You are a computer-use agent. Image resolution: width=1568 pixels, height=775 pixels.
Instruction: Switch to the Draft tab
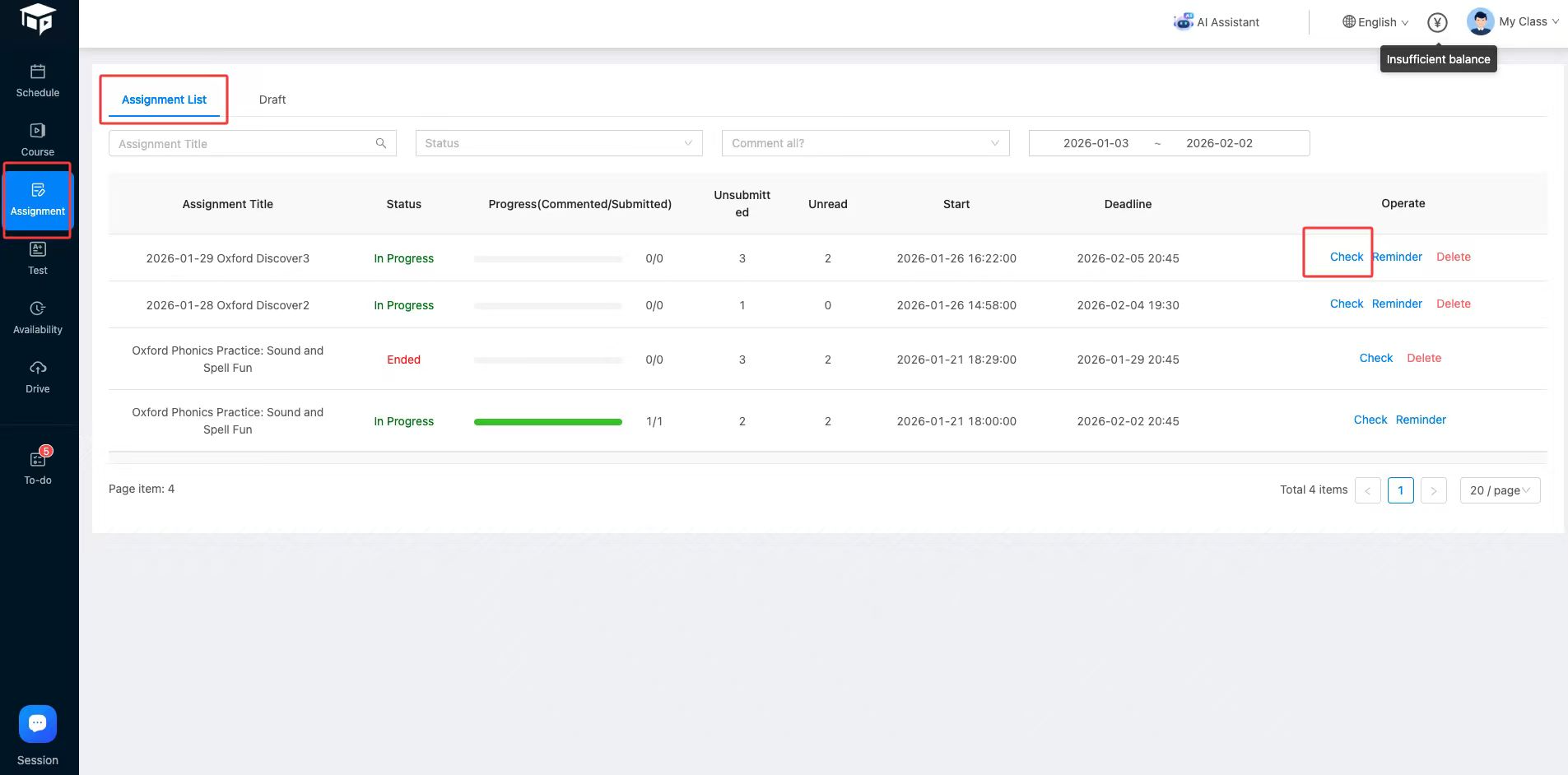272,100
